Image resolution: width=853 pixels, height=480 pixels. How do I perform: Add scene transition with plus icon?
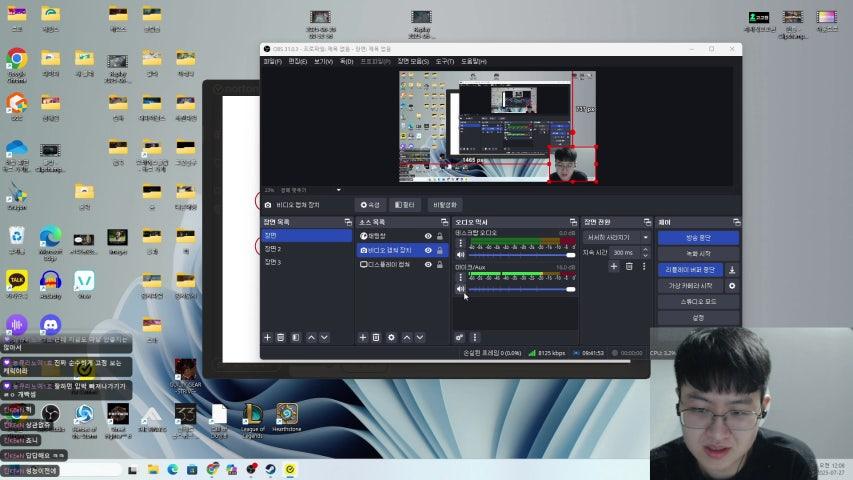point(614,266)
